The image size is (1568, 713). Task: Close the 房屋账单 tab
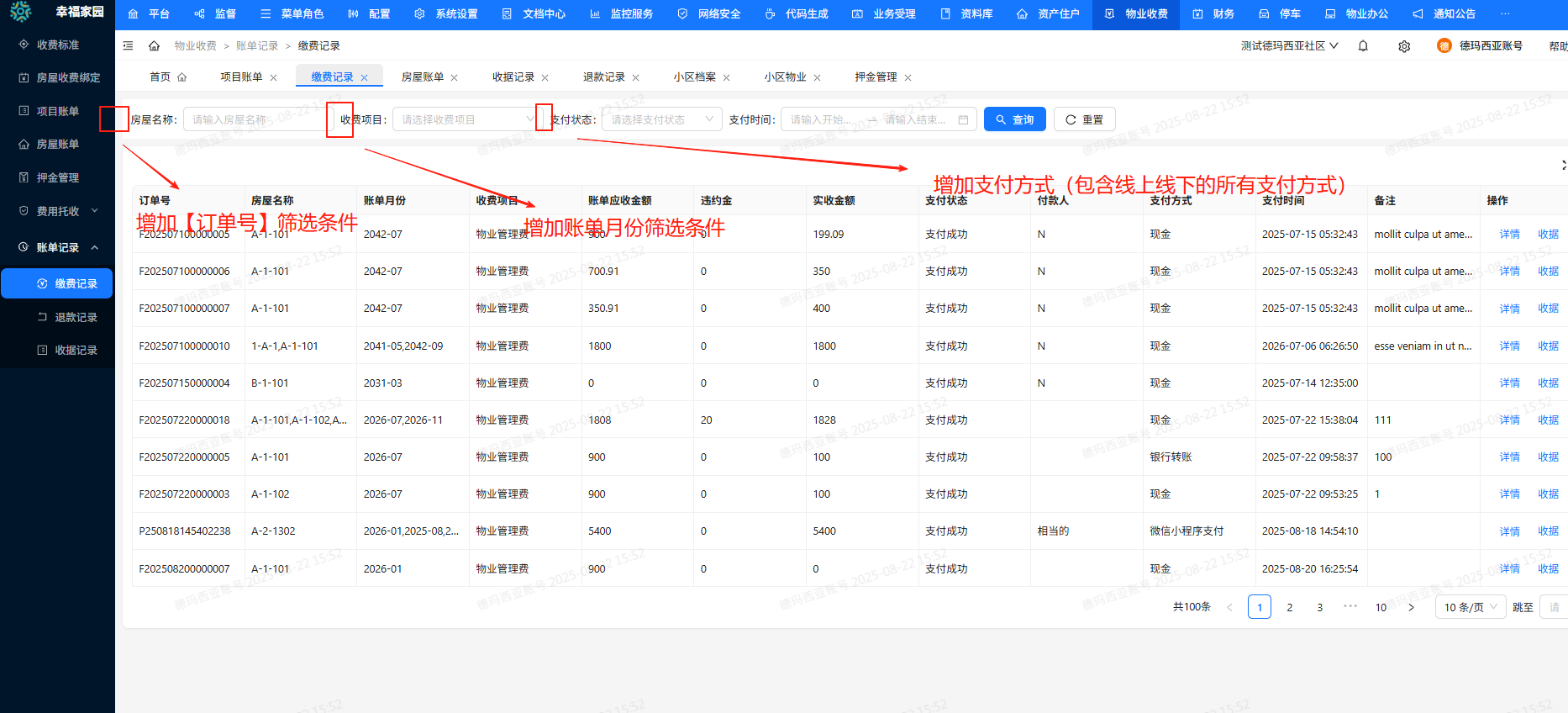455,77
